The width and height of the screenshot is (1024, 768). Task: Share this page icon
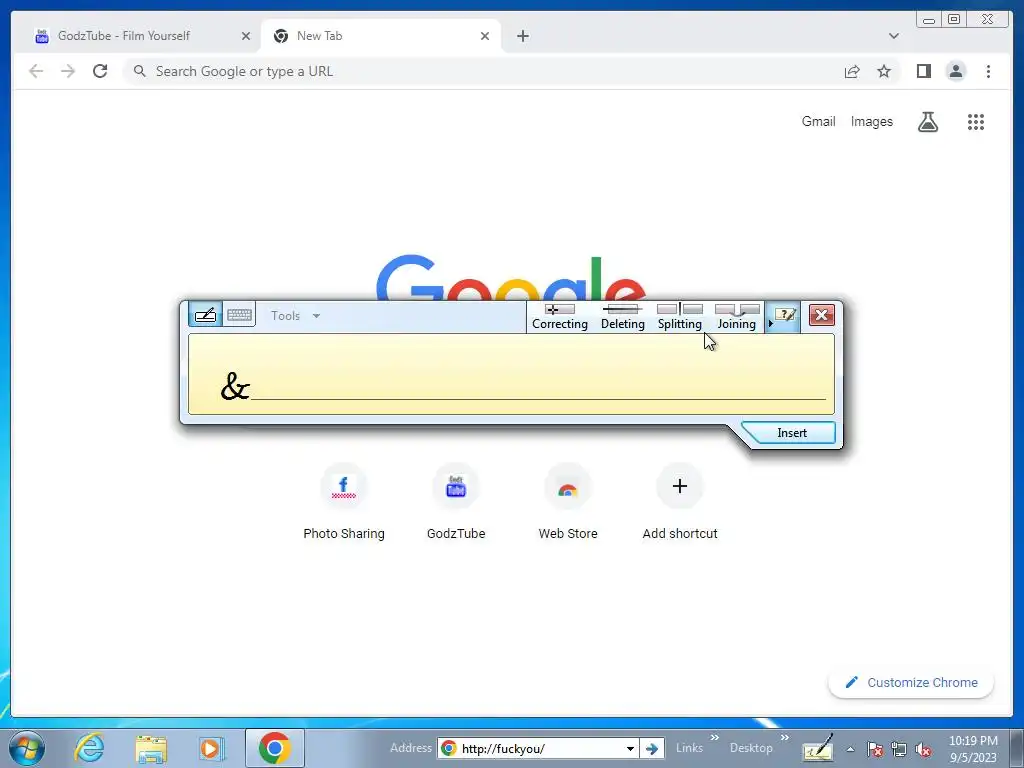point(852,71)
